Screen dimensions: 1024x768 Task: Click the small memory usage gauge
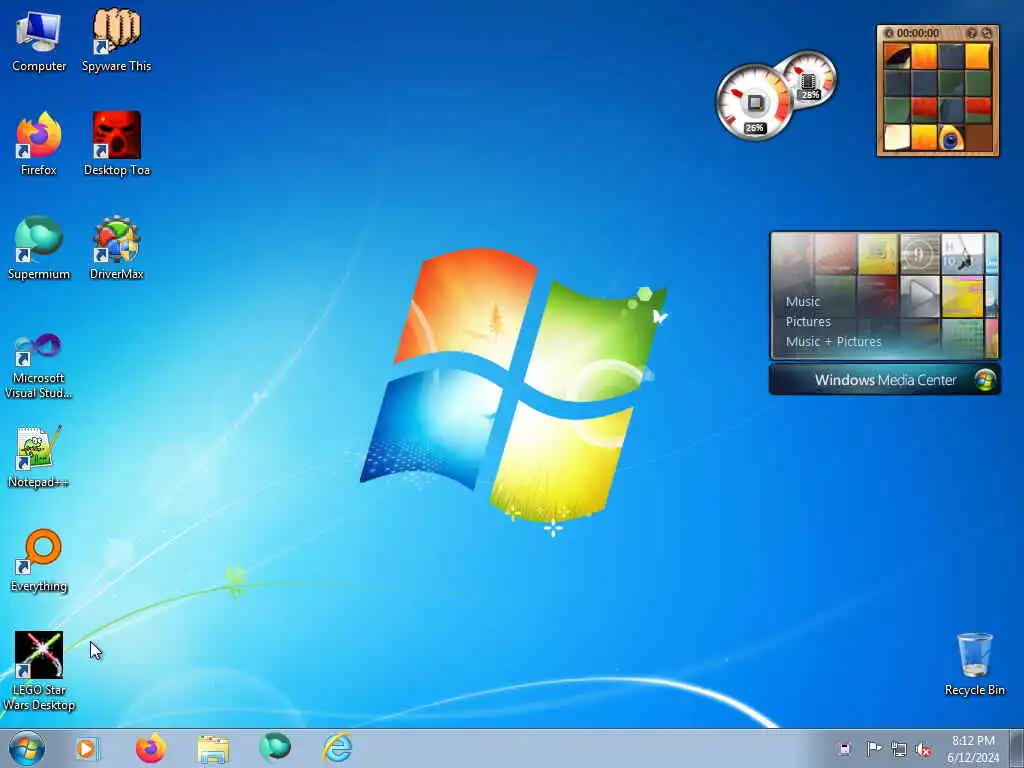tap(810, 80)
